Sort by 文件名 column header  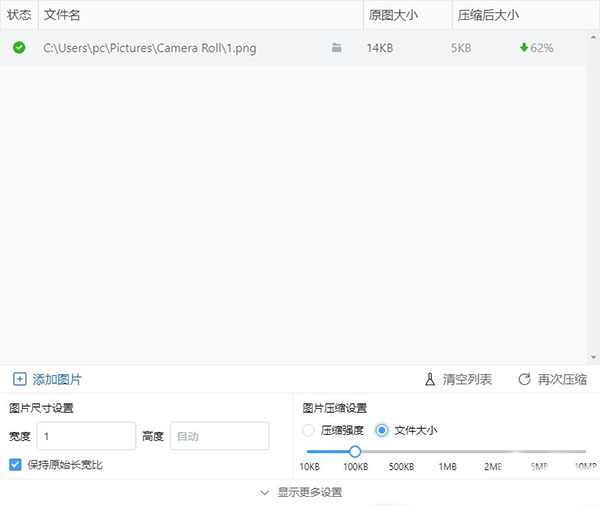tap(63, 15)
